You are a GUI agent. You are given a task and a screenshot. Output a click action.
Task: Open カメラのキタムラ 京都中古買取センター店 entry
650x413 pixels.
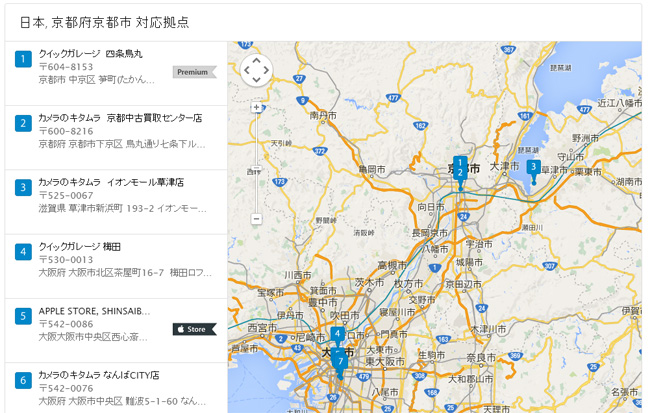120,118
